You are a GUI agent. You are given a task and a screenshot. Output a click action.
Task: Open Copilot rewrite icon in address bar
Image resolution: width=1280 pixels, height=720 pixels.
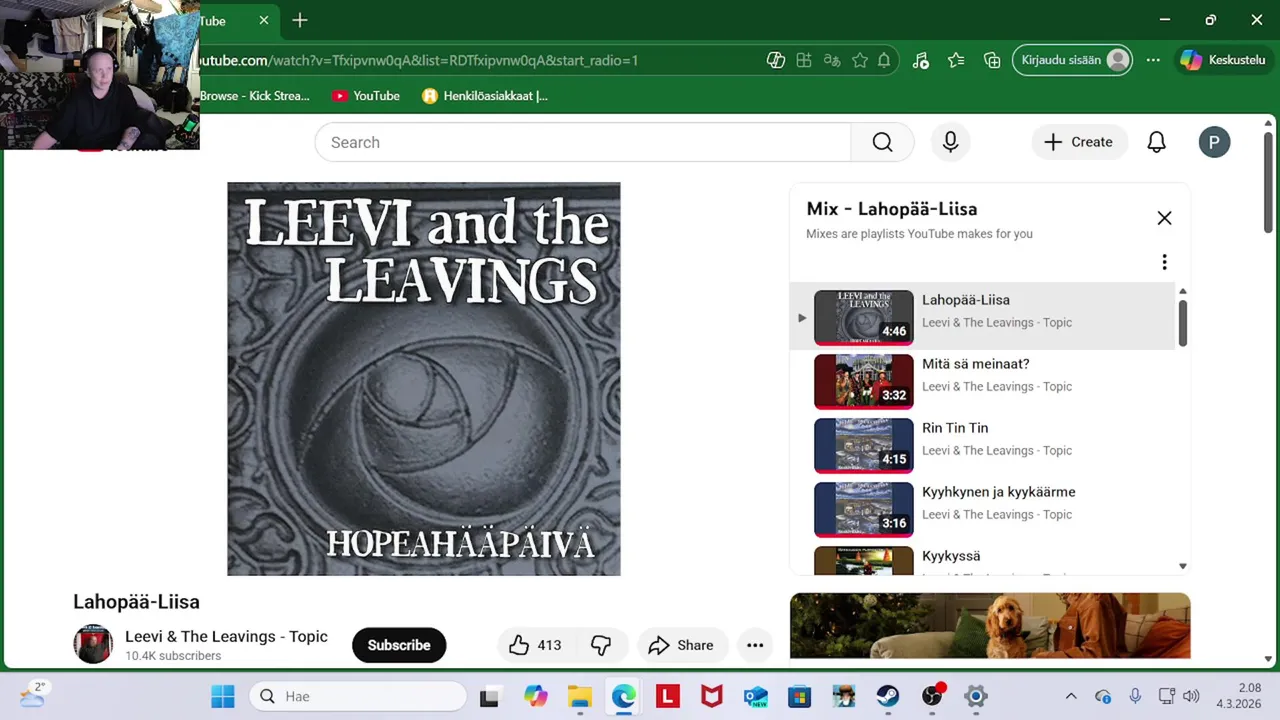(775, 60)
